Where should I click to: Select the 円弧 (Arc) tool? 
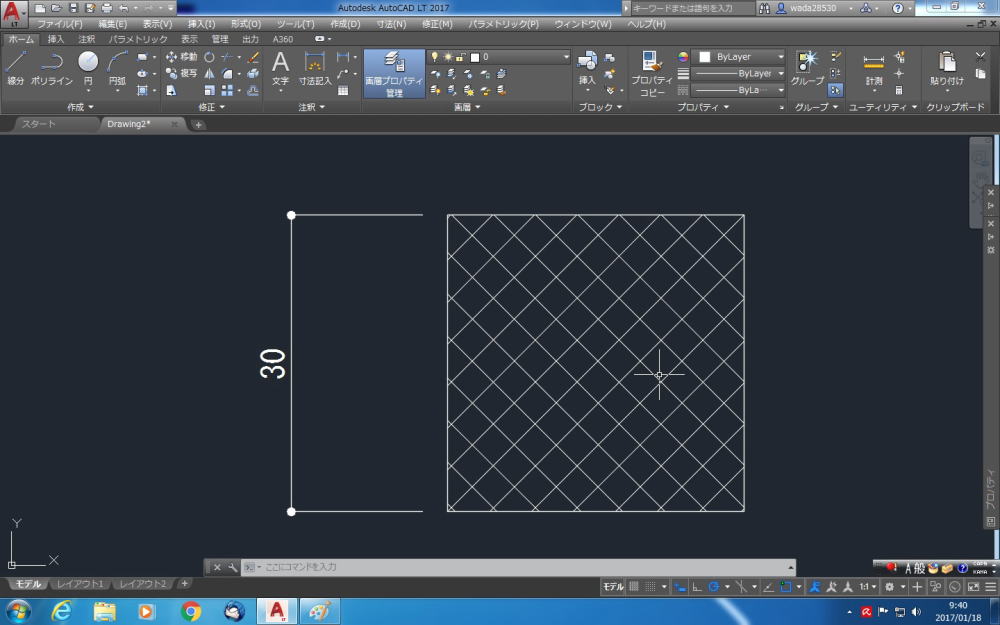tap(117, 68)
